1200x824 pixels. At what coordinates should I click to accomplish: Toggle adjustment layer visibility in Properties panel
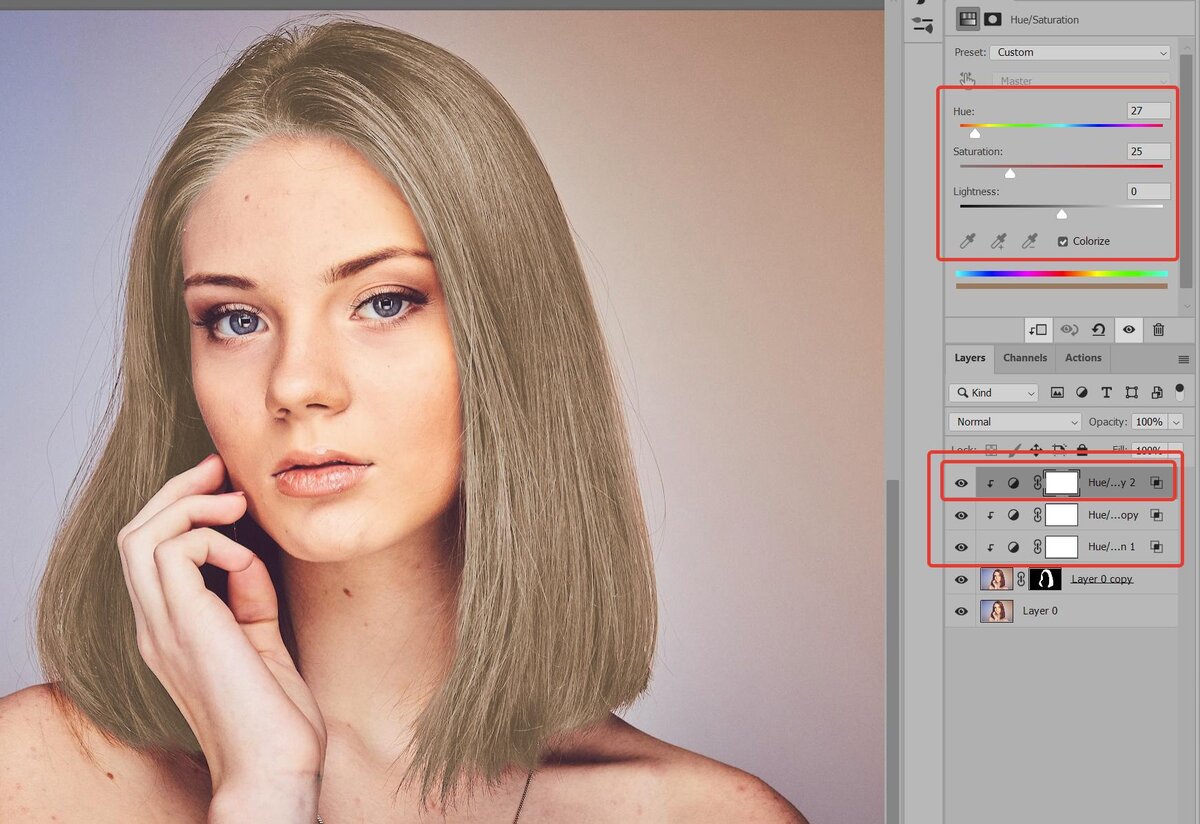[1128, 329]
